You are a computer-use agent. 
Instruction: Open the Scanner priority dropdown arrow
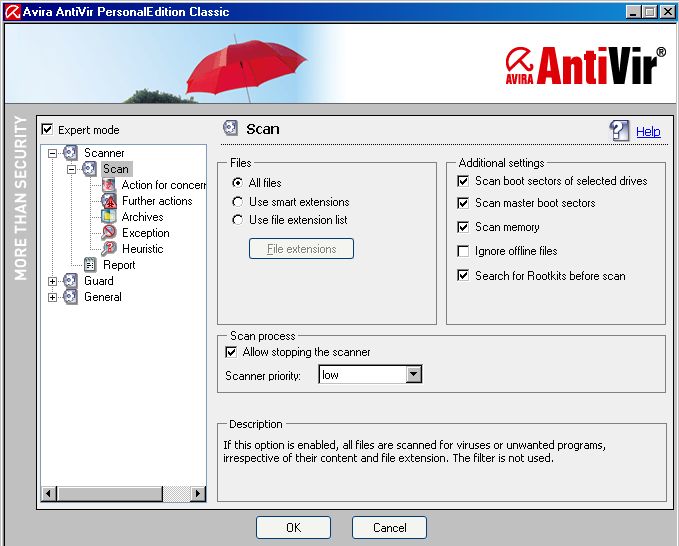pyautogui.click(x=414, y=375)
